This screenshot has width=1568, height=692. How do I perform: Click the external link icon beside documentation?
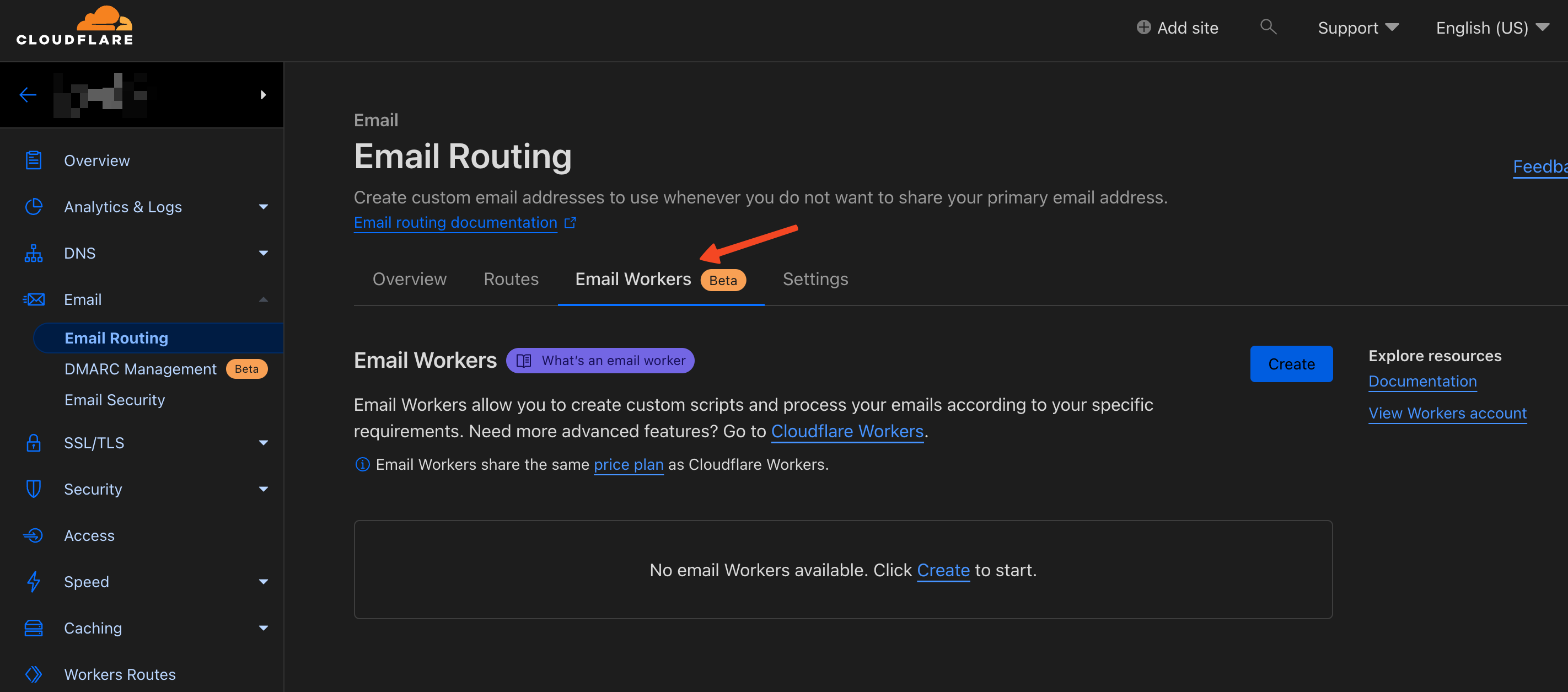pos(570,223)
